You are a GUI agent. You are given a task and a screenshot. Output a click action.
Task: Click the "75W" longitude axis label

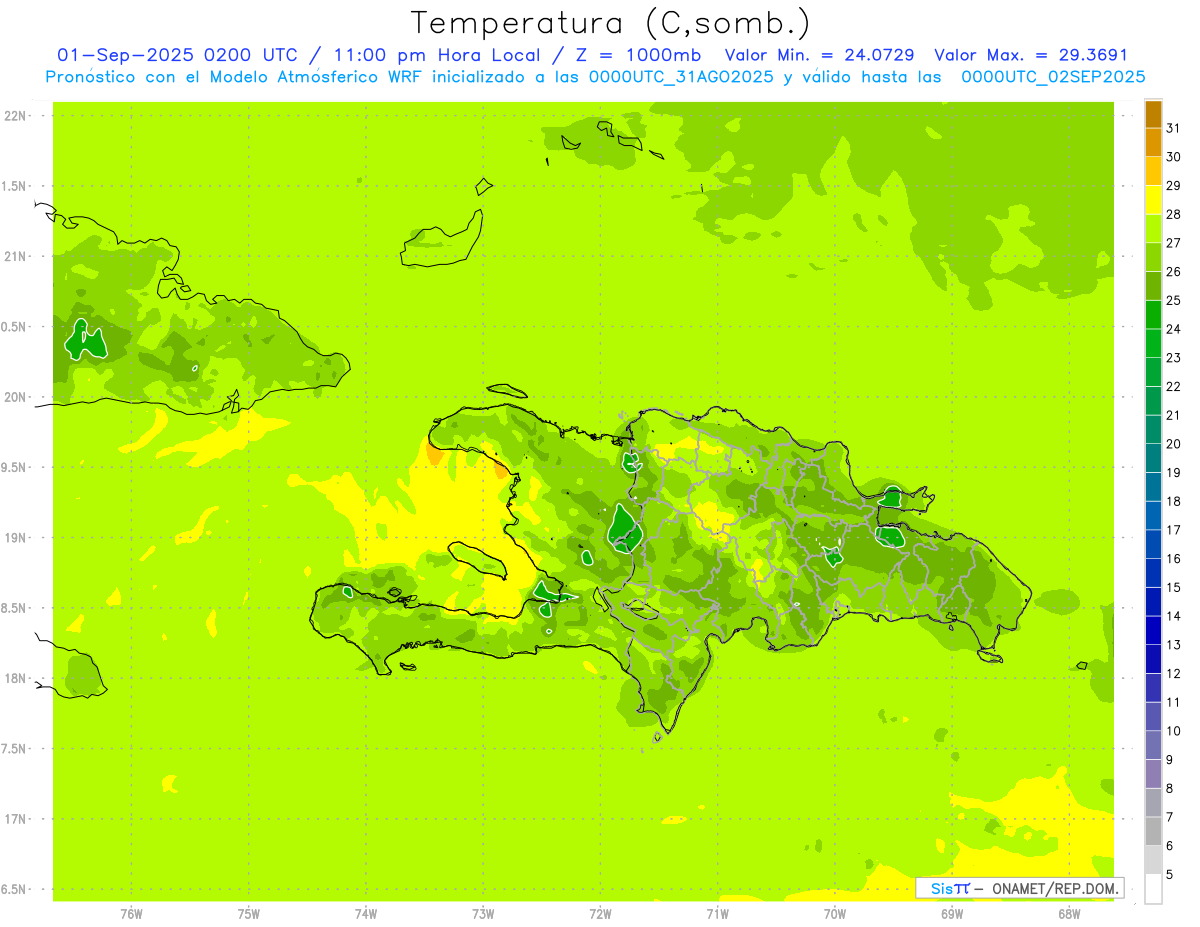point(249,914)
